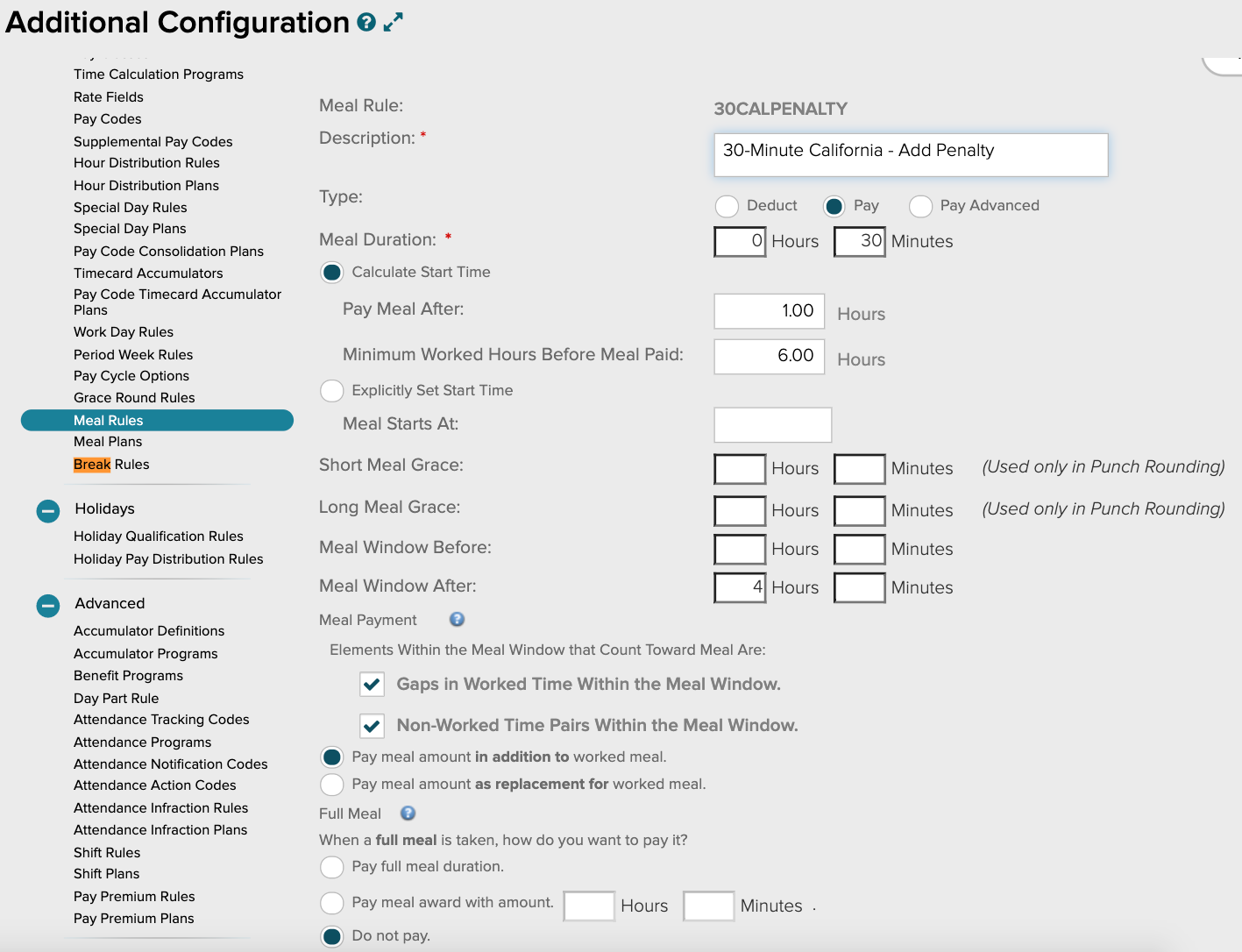Open Hour Distribution Plans

click(146, 186)
